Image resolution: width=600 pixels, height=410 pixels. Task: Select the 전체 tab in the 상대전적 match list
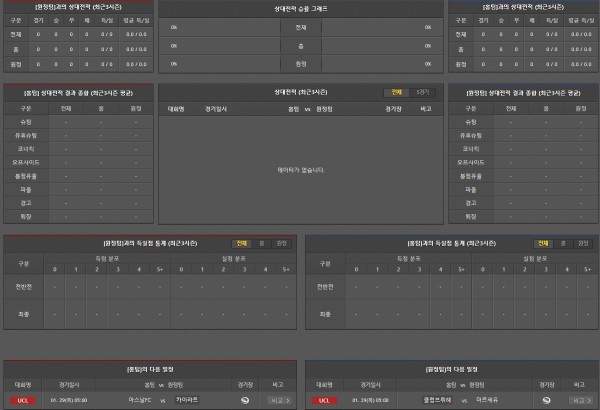point(396,91)
